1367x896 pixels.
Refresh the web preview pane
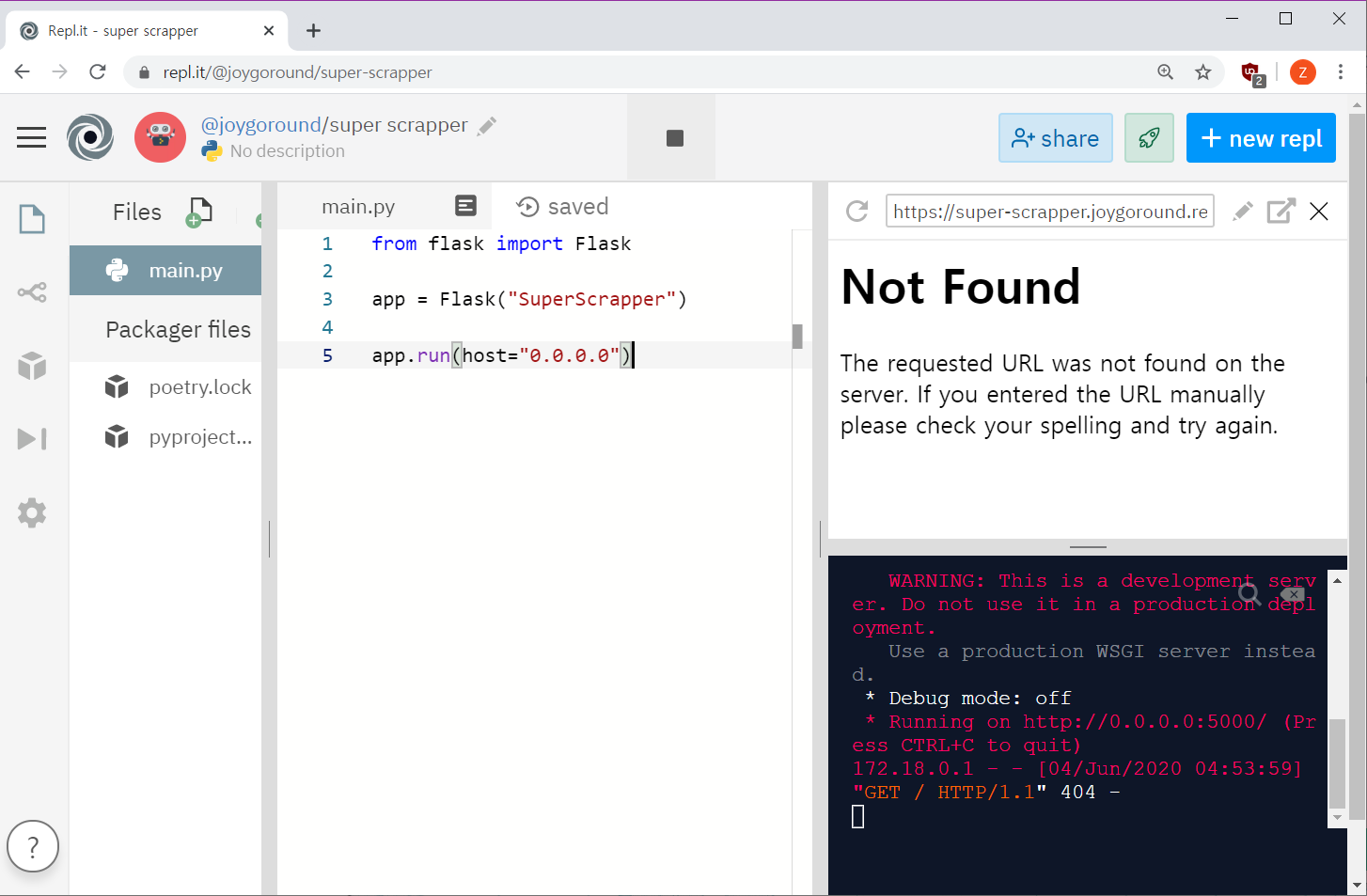tap(856, 212)
